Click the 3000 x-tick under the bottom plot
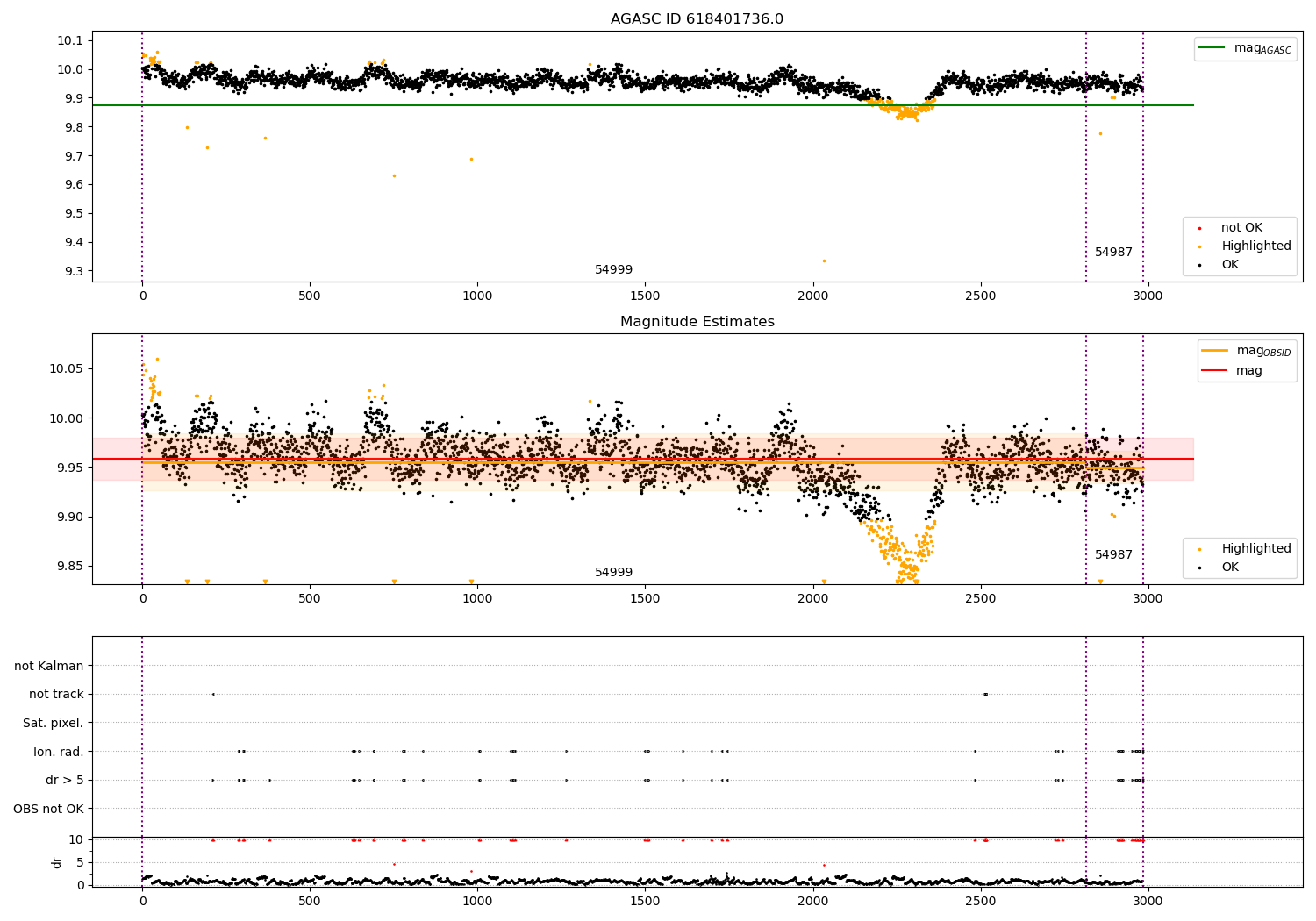The image size is (1316, 921). coord(1148,900)
